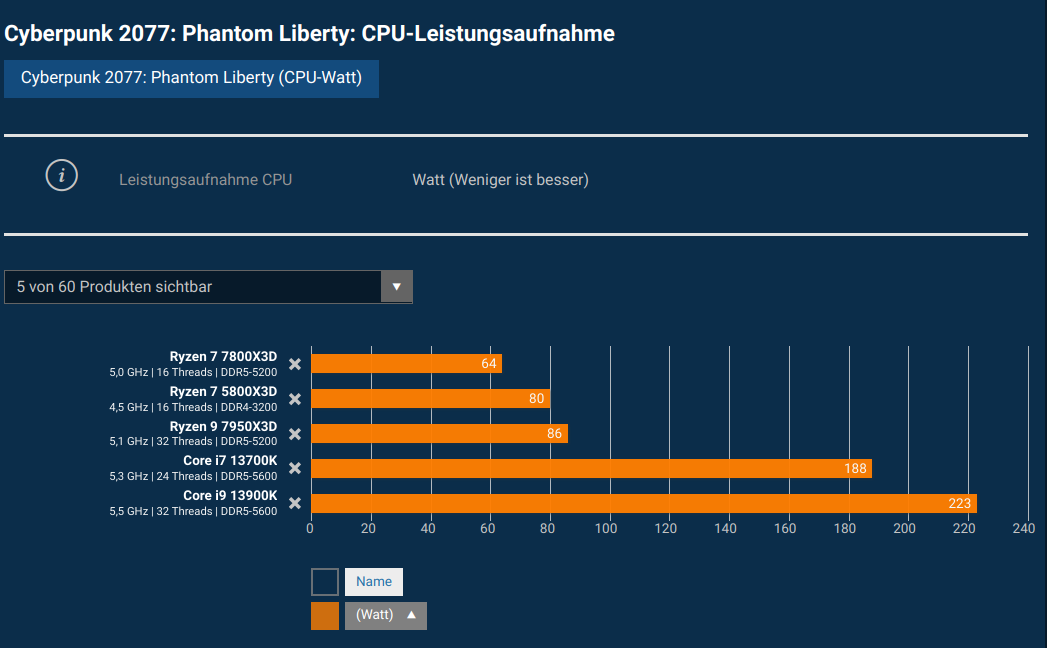Image resolution: width=1047 pixels, height=648 pixels.
Task: Open the '5 von 60 Produkten sichtbar' dropdown
Action: click(x=208, y=287)
